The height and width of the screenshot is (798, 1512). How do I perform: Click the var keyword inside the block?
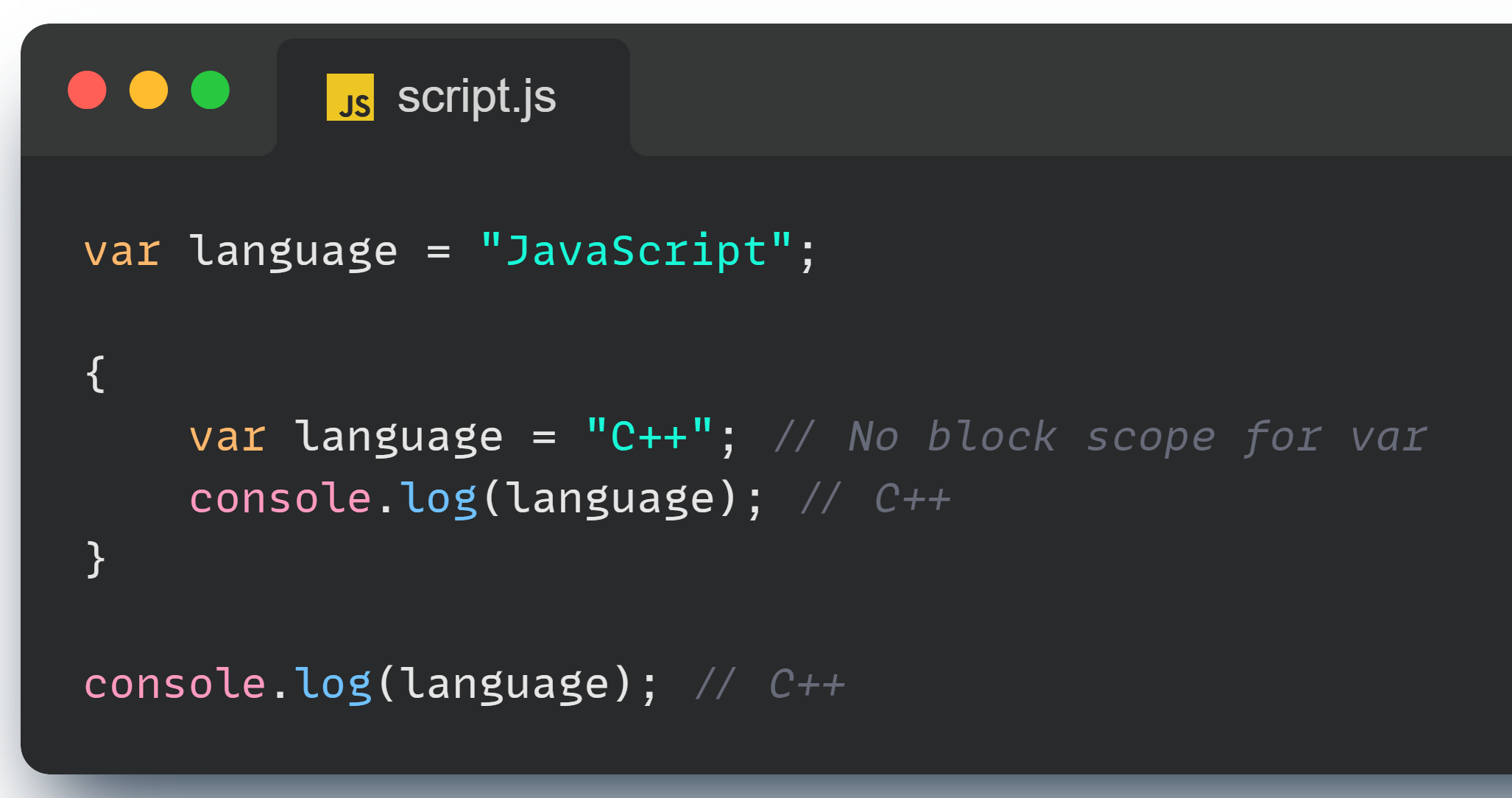[227, 437]
